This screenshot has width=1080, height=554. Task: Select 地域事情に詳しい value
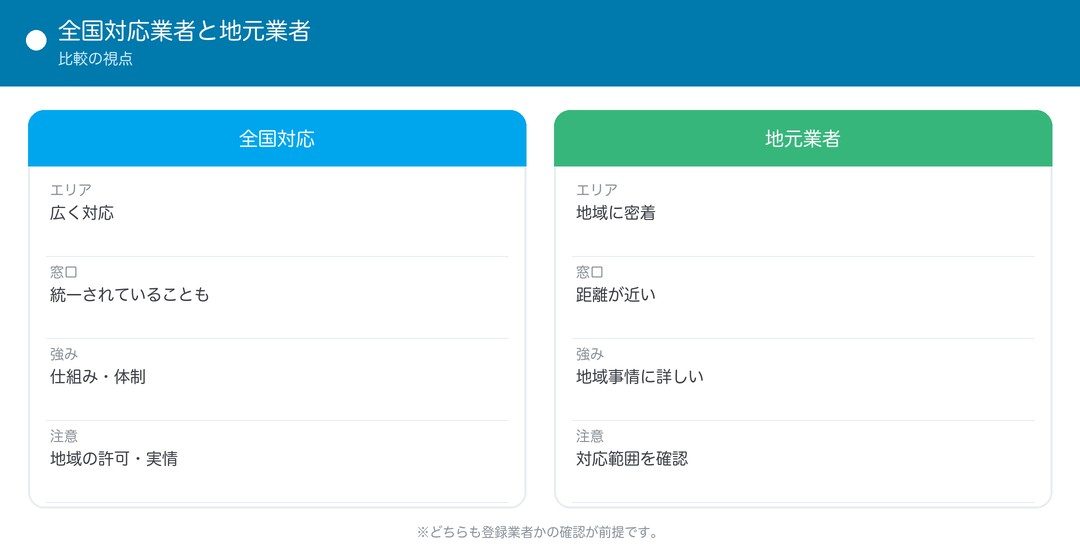(x=640, y=377)
